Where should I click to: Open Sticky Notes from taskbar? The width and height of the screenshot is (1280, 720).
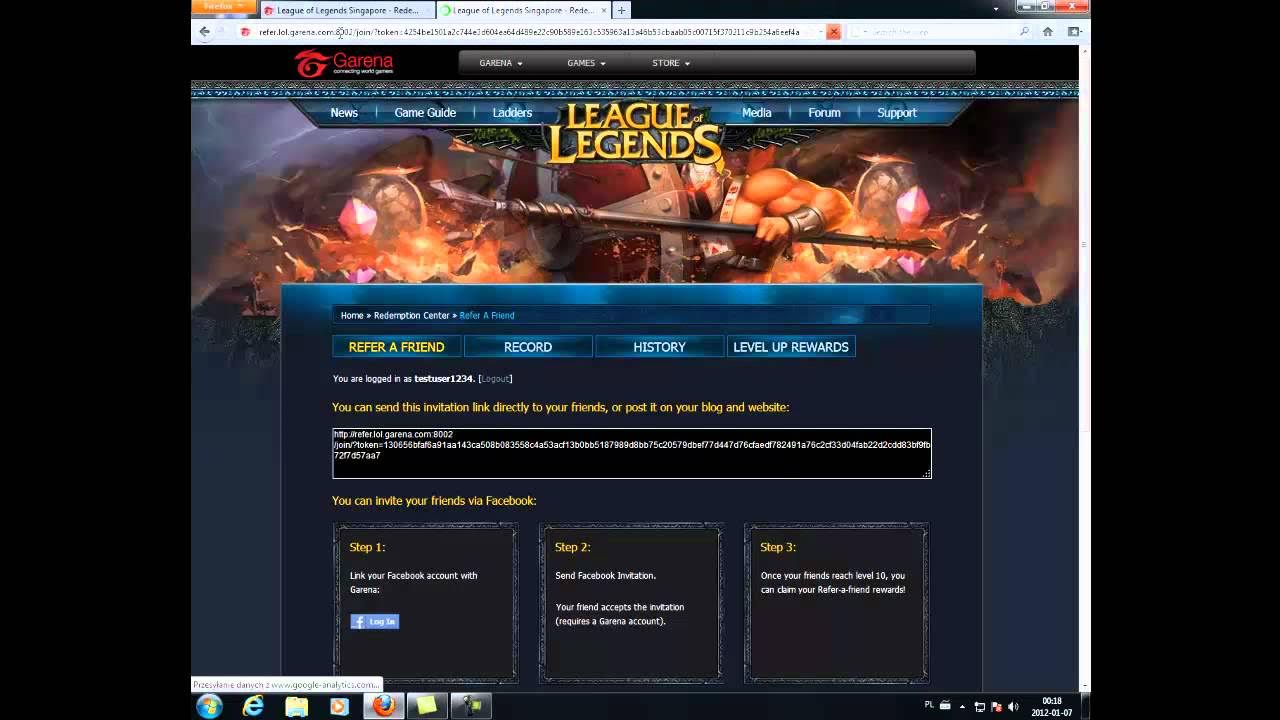(427, 706)
